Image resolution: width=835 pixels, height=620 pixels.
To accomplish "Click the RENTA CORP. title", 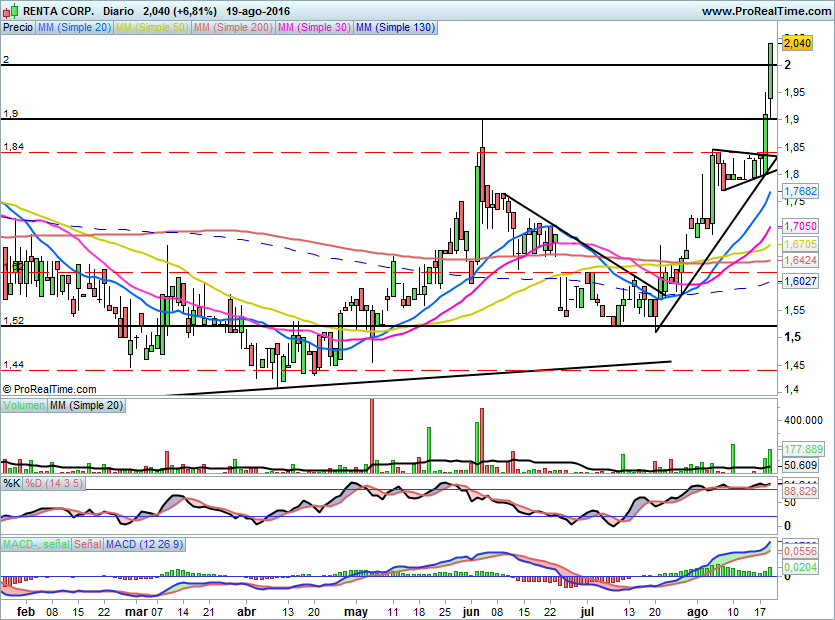I will point(59,11).
